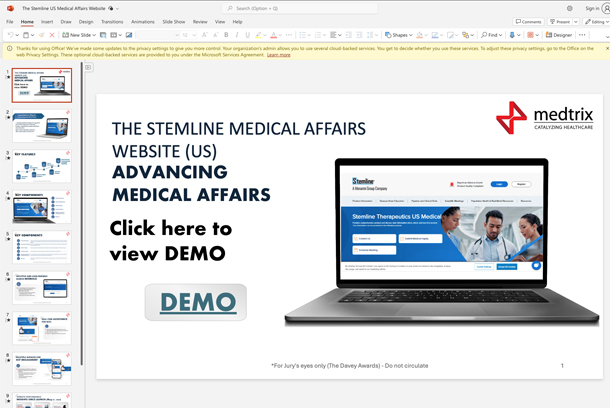This screenshot has height=408, width=610.
Task: Click the Undo icon
Action: tap(11, 35)
